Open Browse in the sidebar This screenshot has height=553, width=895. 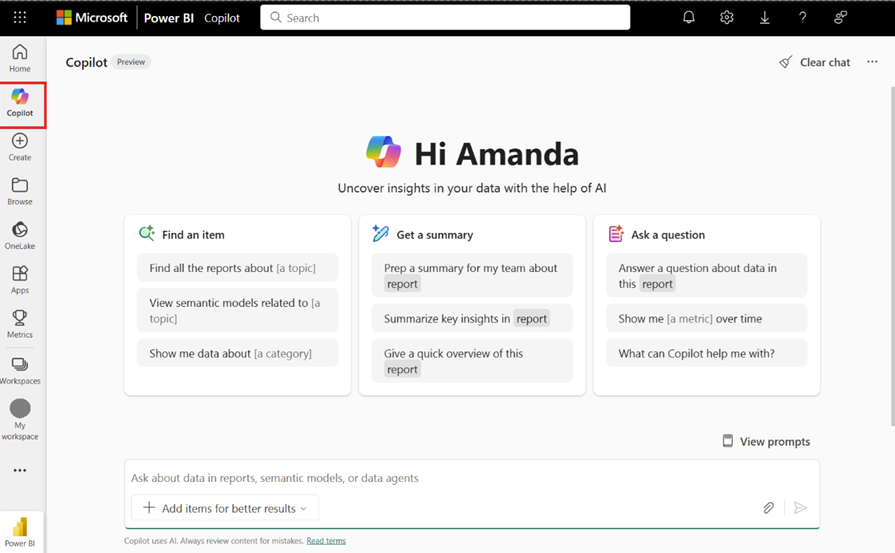[x=20, y=192]
